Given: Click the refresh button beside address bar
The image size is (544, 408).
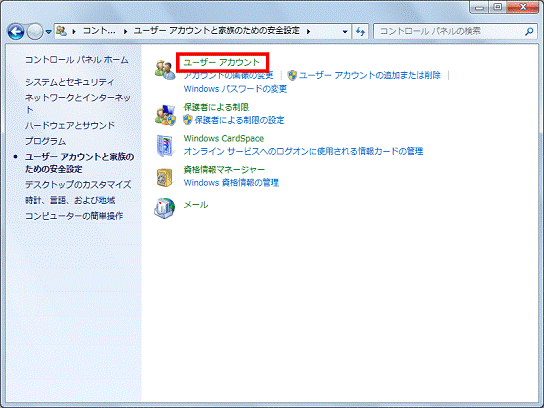Looking at the screenshot, I should pos(360,32).
